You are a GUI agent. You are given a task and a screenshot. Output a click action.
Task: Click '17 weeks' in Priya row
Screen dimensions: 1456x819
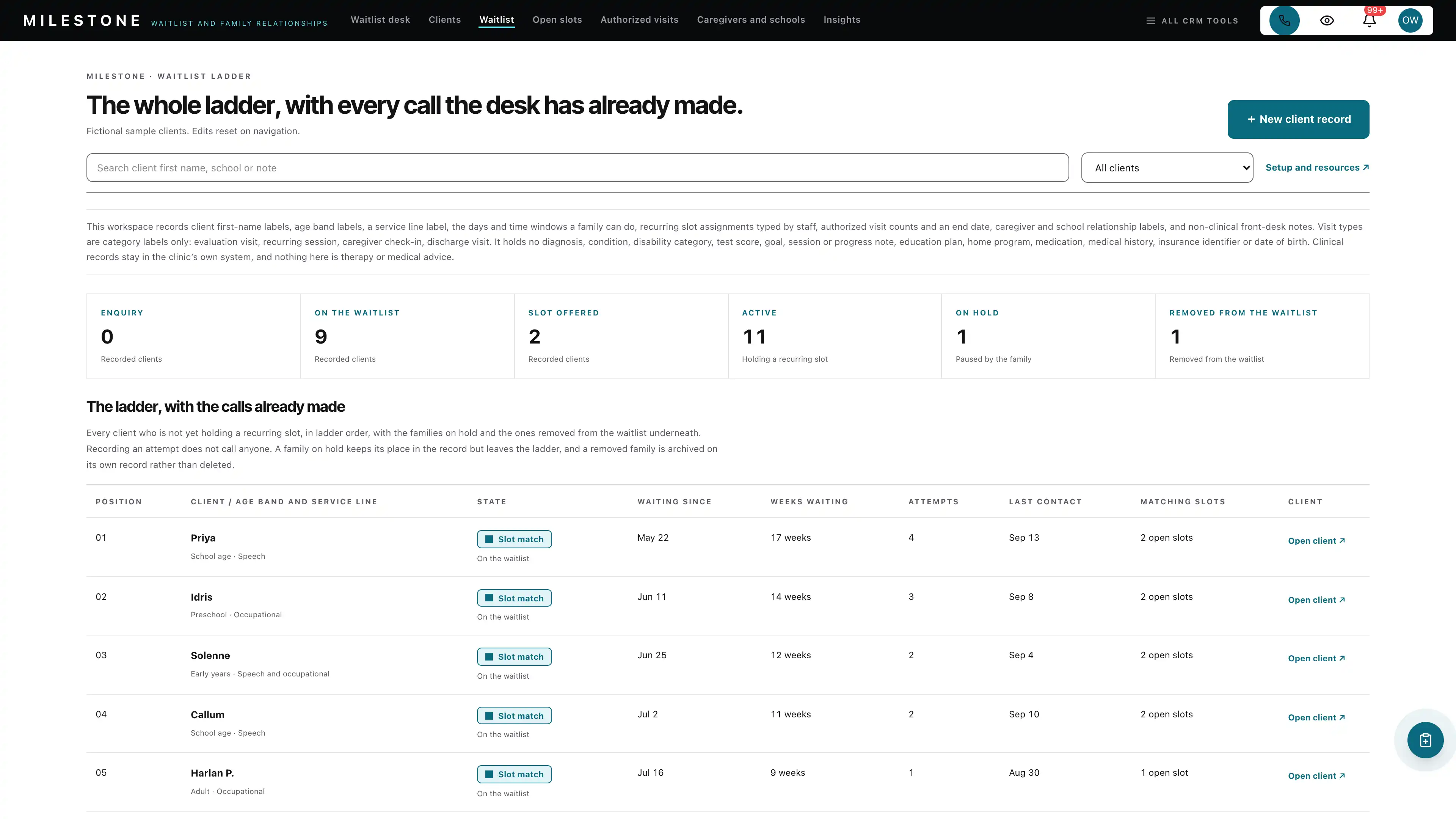(791, 538)
